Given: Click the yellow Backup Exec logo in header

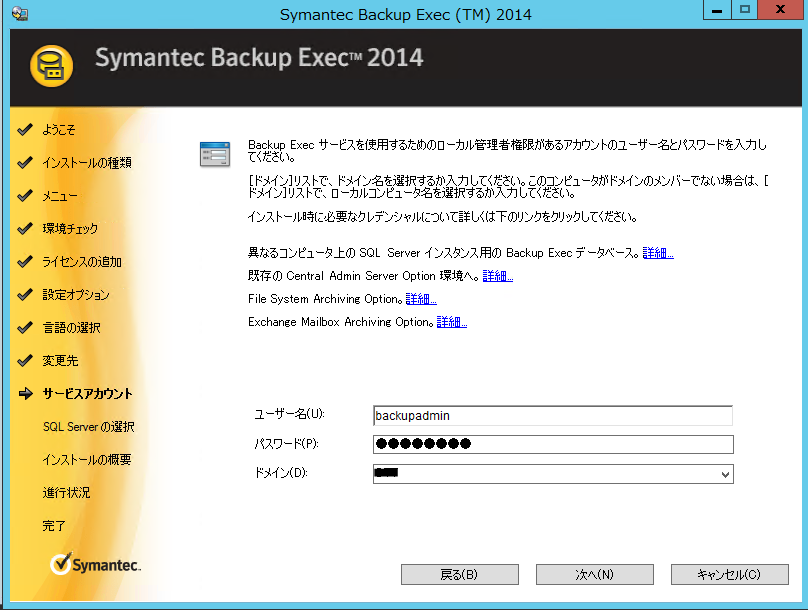Looking at the screenshot, I should (52, 66).
